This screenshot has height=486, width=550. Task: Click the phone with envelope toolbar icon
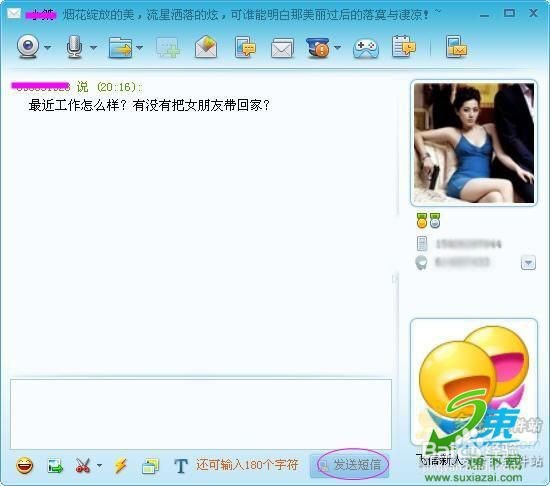tap(457, 46)
